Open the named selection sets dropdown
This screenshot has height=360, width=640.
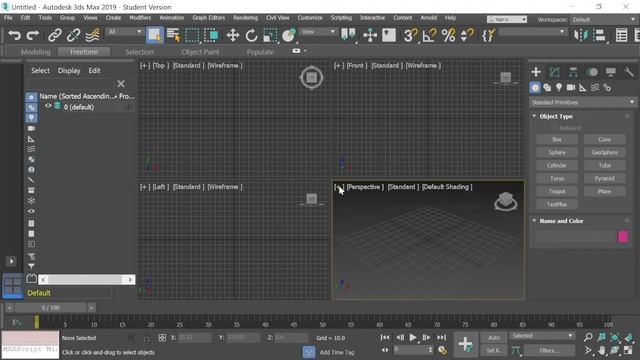point(533,32)
